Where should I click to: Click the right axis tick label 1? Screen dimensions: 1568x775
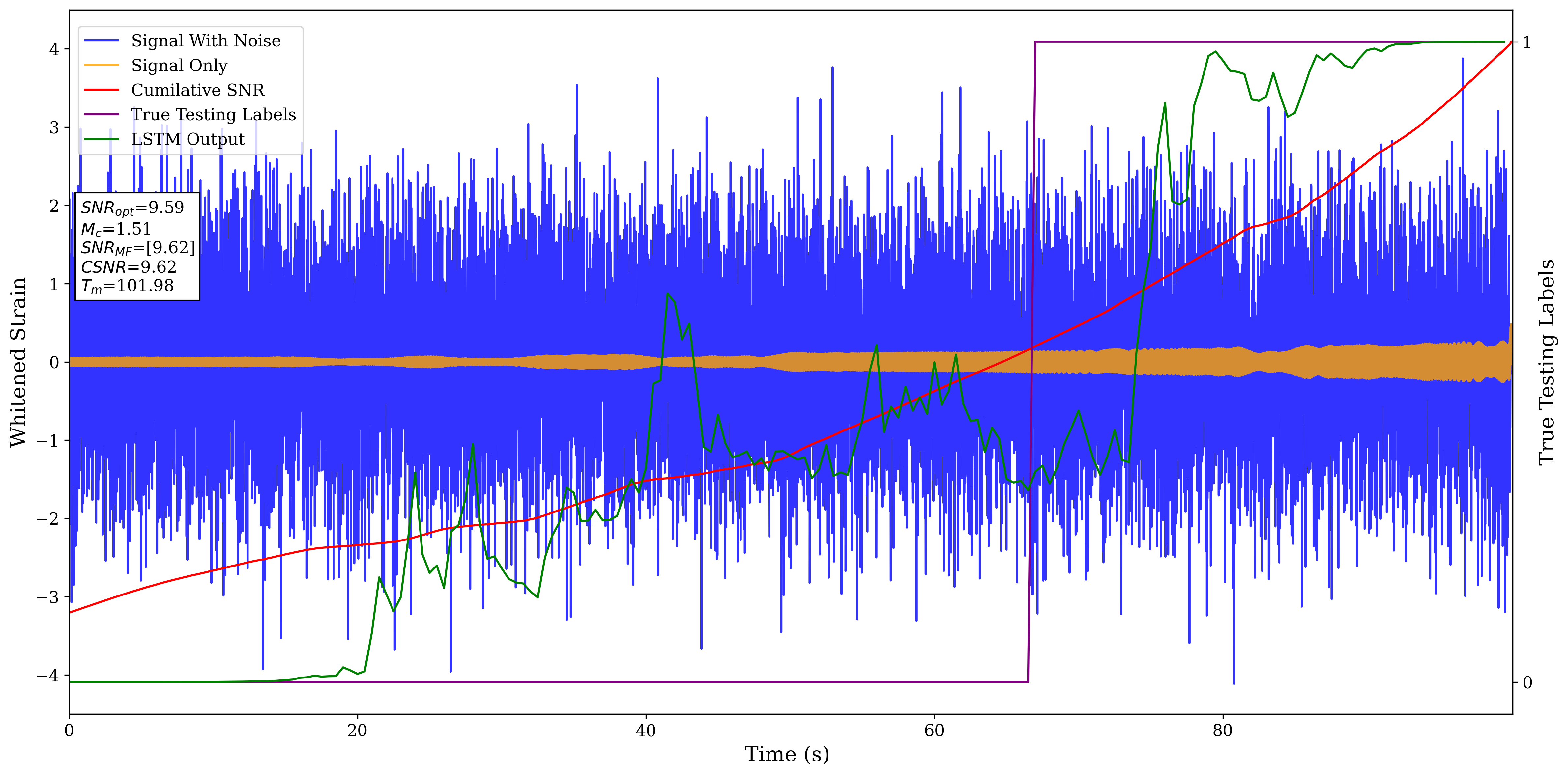pos(1527,42)
